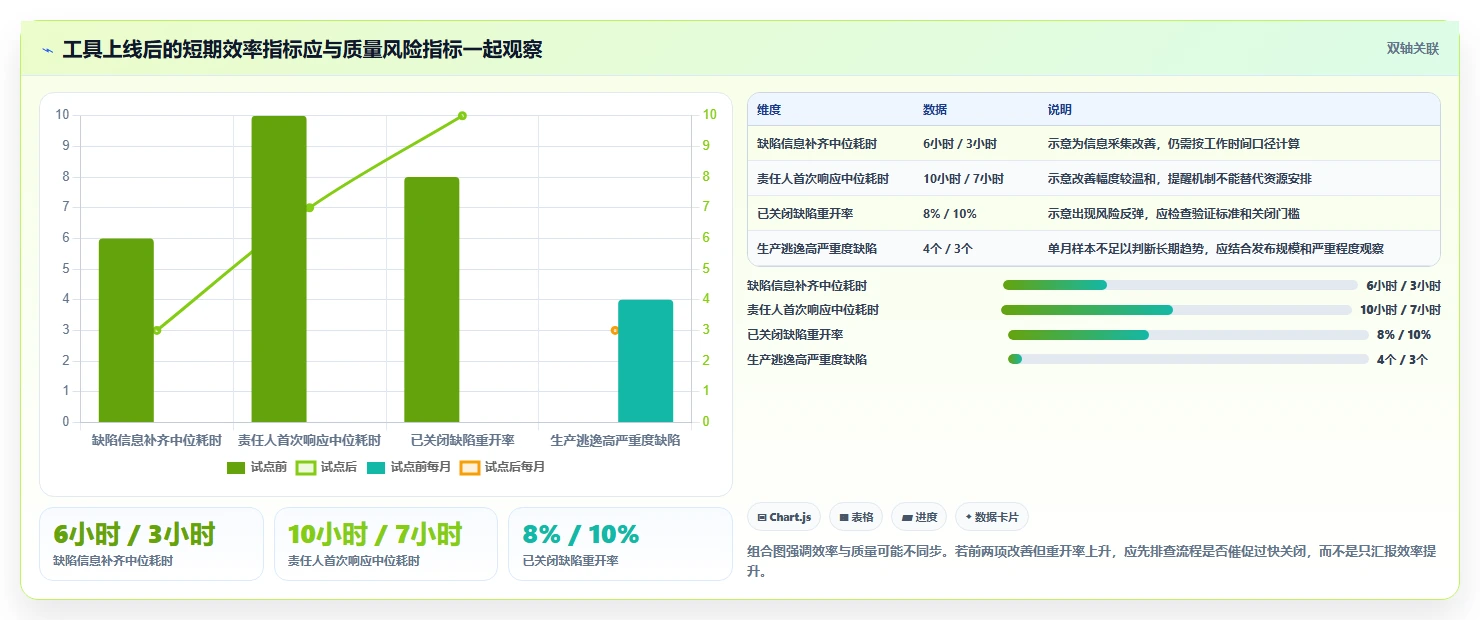Image resolution: width=1480 pixels, height=620 pixels.
Task: Click table row label 已关闭缺陷重开率
Action: coord(805,214)
